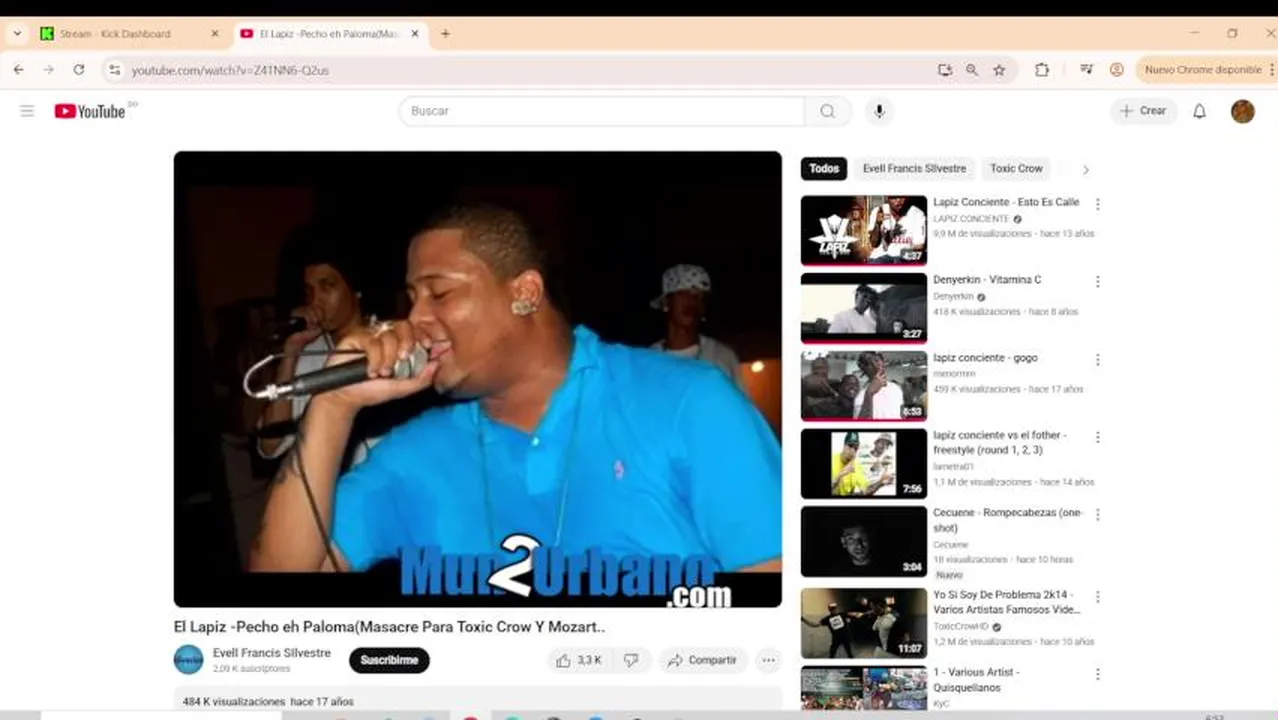Open the notifications bell
The width and height of the screenshot is (1278, 720).
1199,111
